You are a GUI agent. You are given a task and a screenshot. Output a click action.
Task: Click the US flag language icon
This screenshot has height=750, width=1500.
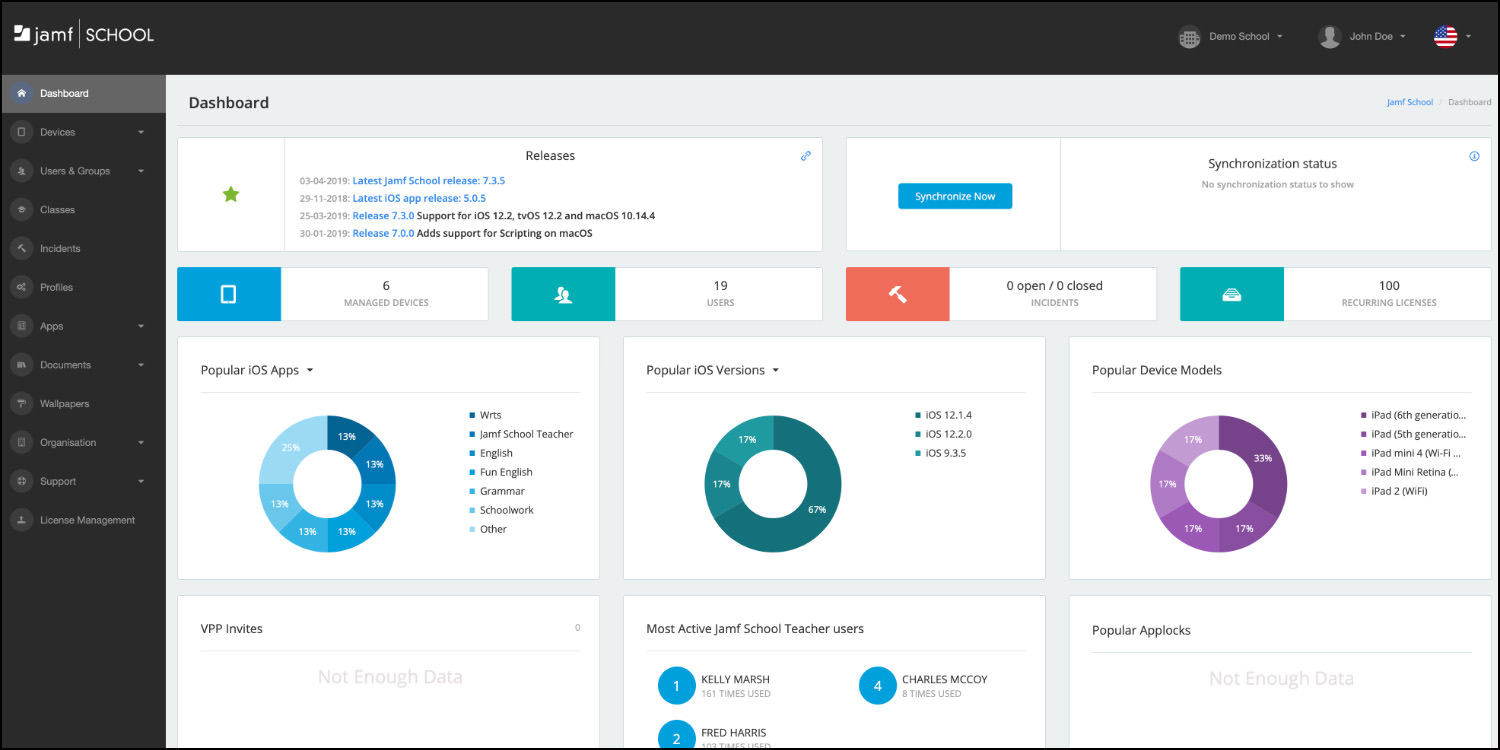tap(1446, 37)
